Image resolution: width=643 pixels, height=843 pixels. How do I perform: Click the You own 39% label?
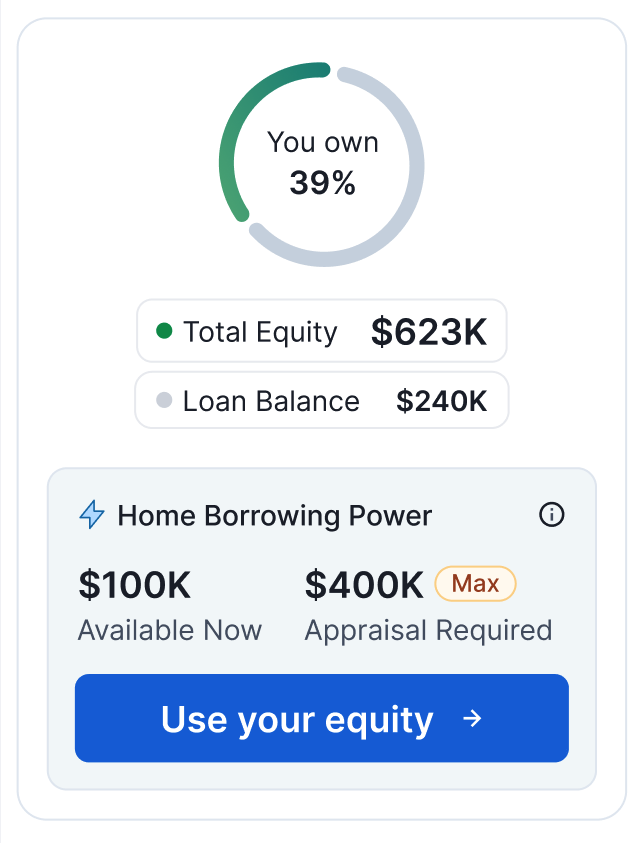pos(323,163)
